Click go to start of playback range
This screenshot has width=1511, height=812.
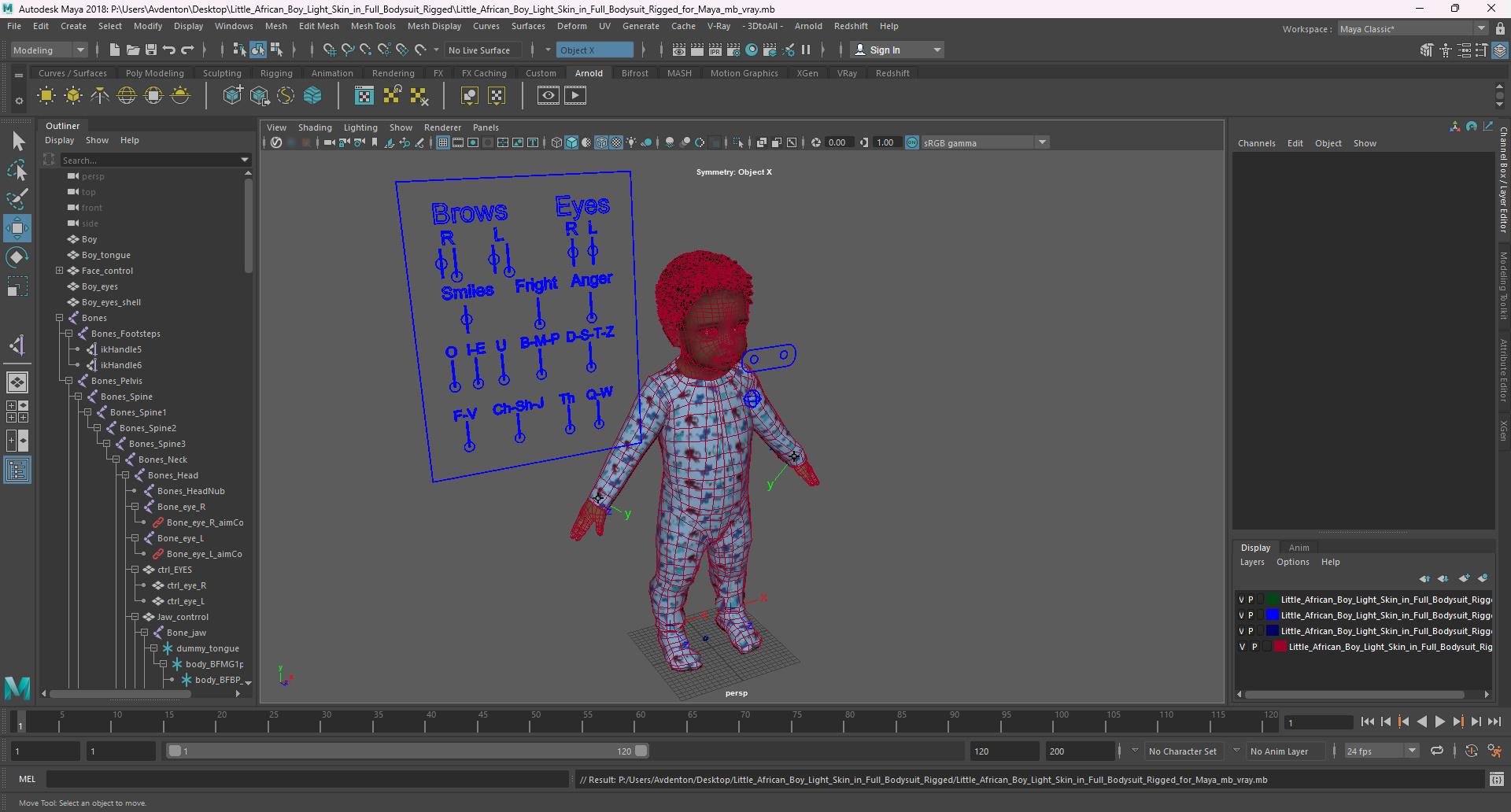[1368, 722]
